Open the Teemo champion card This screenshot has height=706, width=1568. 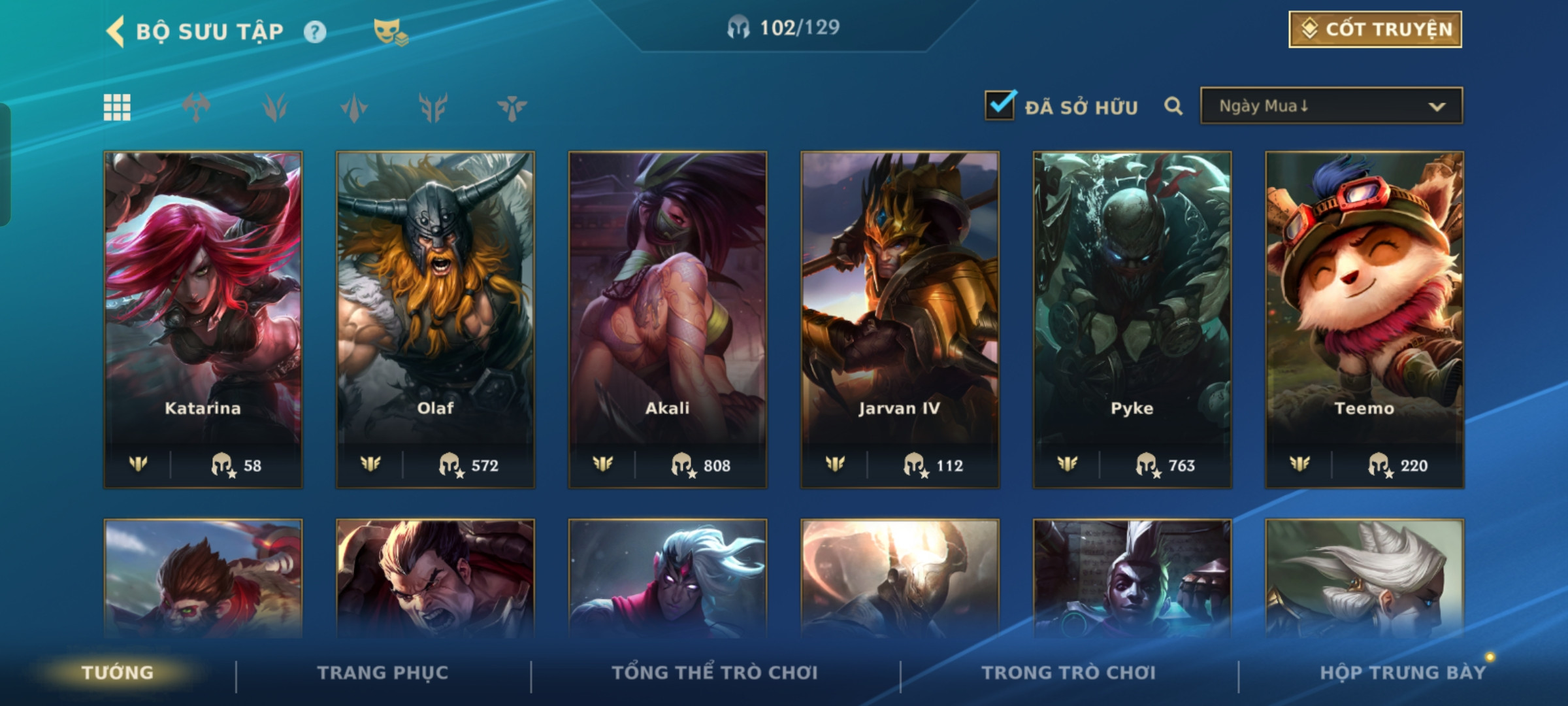[1364, 320]
